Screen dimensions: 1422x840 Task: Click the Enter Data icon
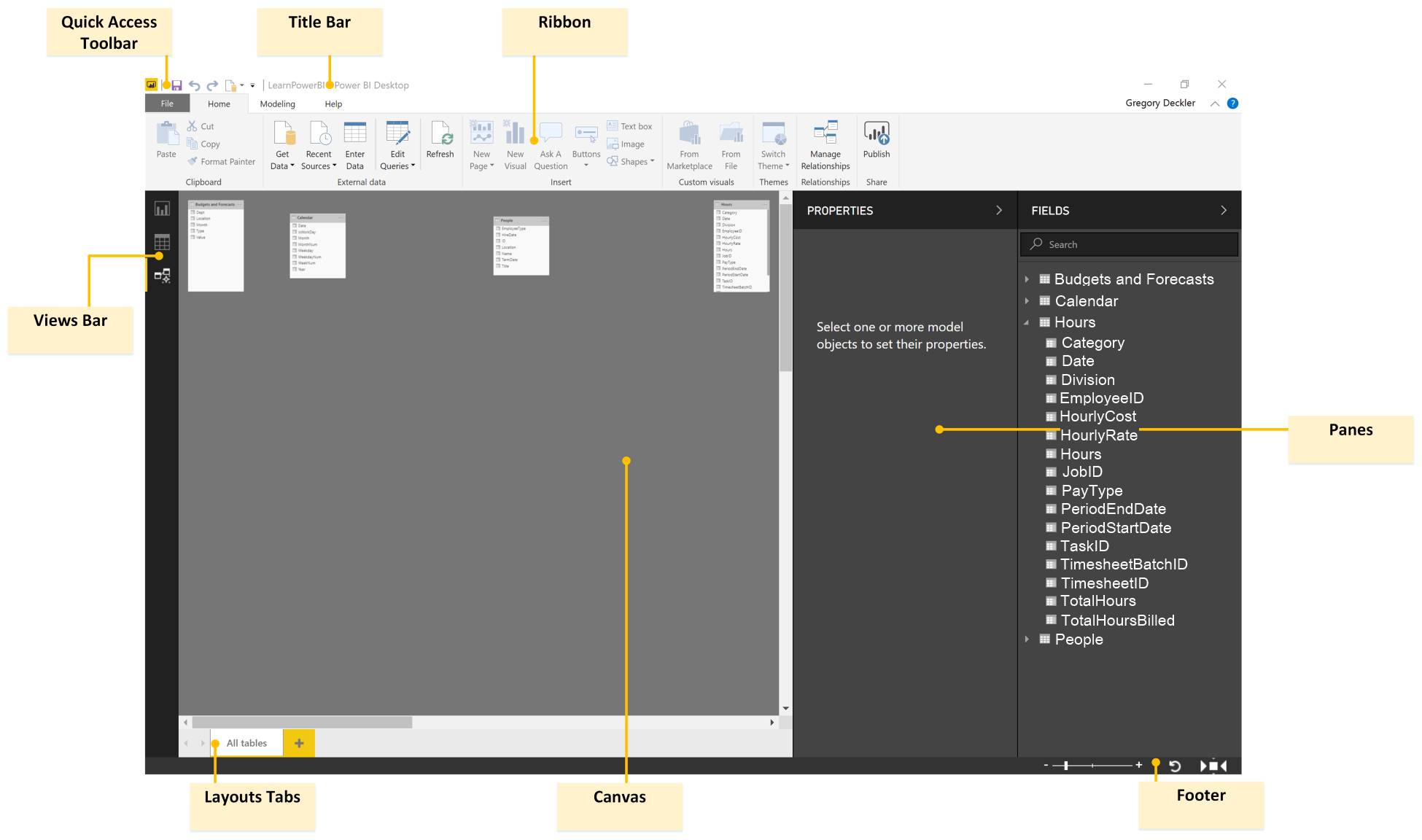click(x=355, y=133)
